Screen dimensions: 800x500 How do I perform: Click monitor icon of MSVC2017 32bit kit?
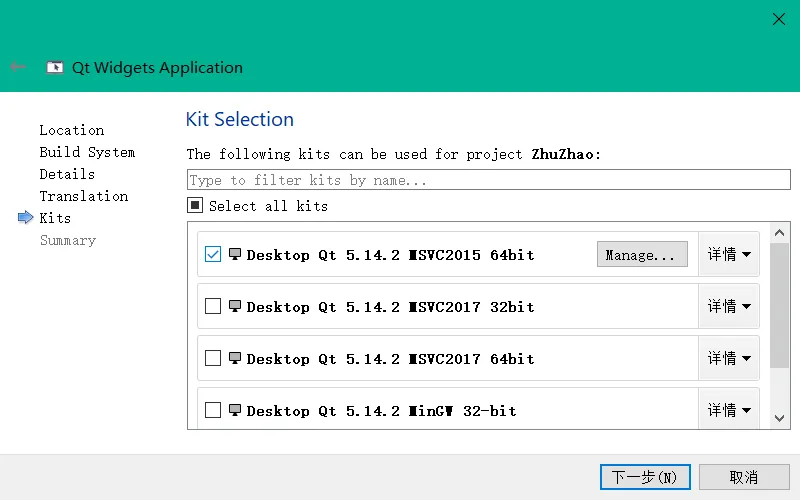point(235,306)
